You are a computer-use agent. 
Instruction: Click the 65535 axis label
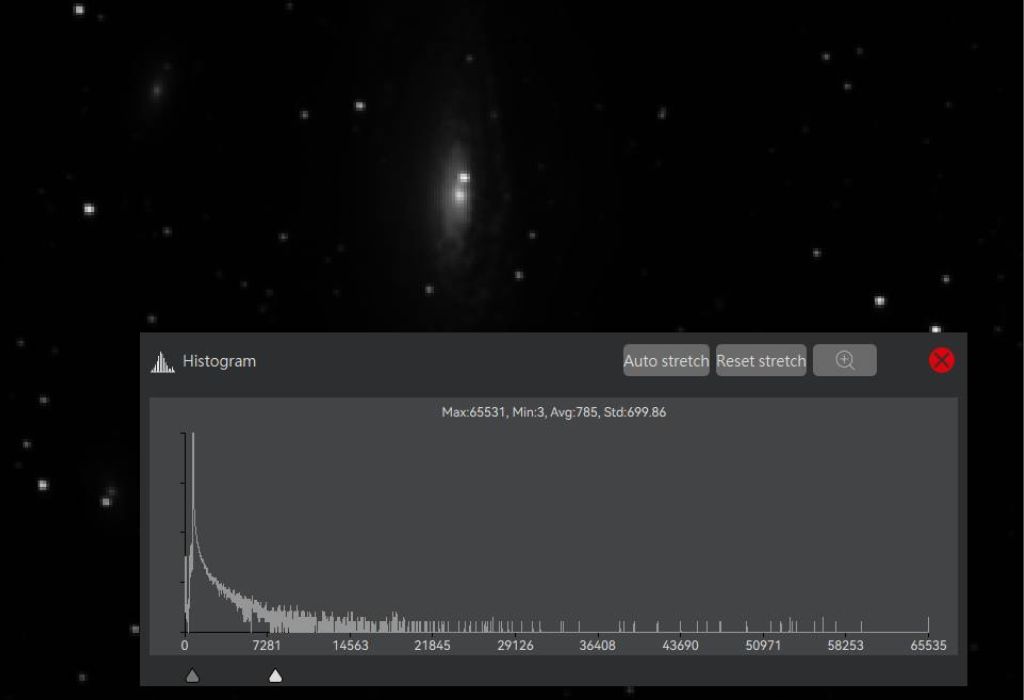(928, 646)
